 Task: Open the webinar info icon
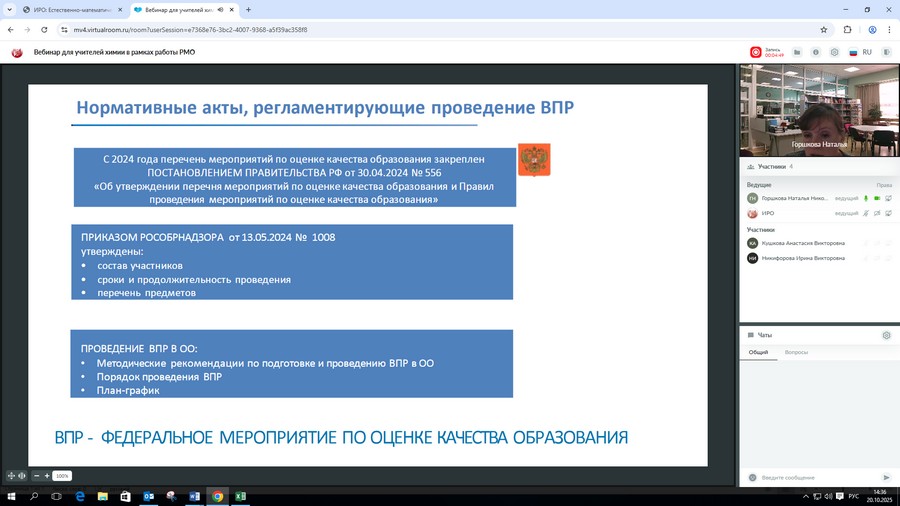click(816, 52)
